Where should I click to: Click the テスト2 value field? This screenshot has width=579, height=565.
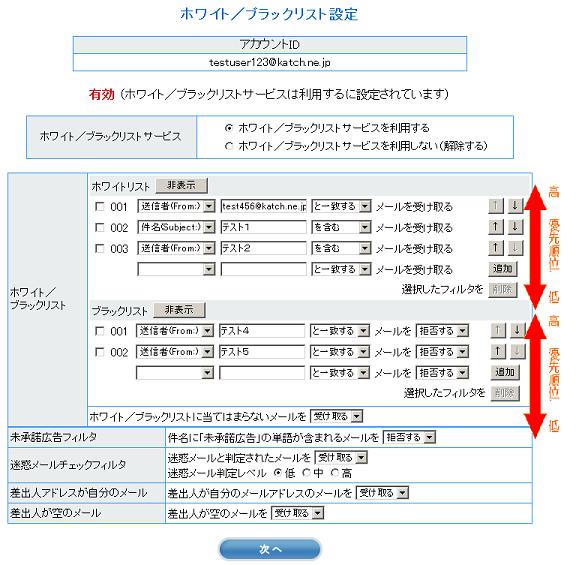264,249
